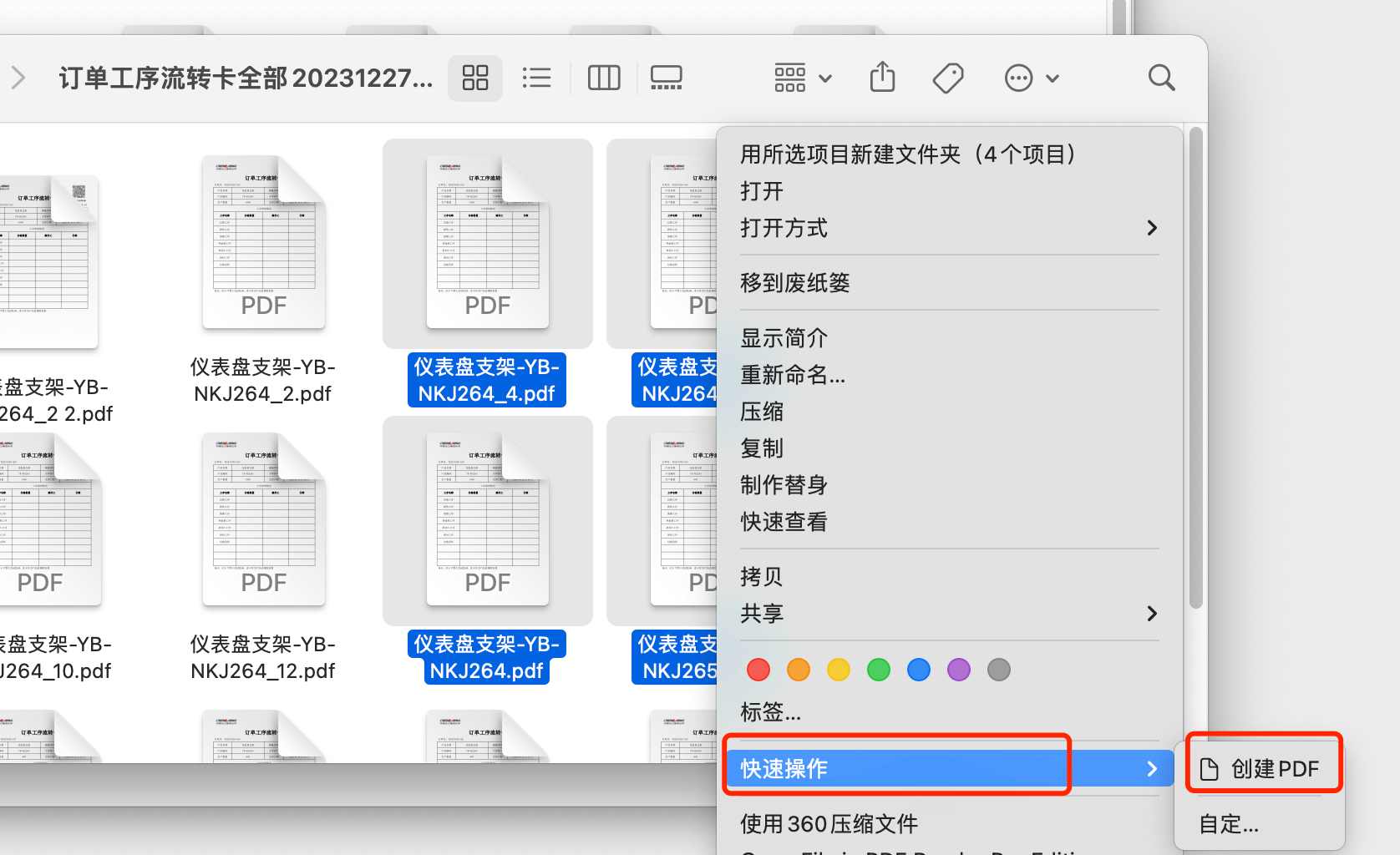Click the Search icon in the toolbar
This screenshot has width=1400, height=855.
click(x=1162, y=78)
